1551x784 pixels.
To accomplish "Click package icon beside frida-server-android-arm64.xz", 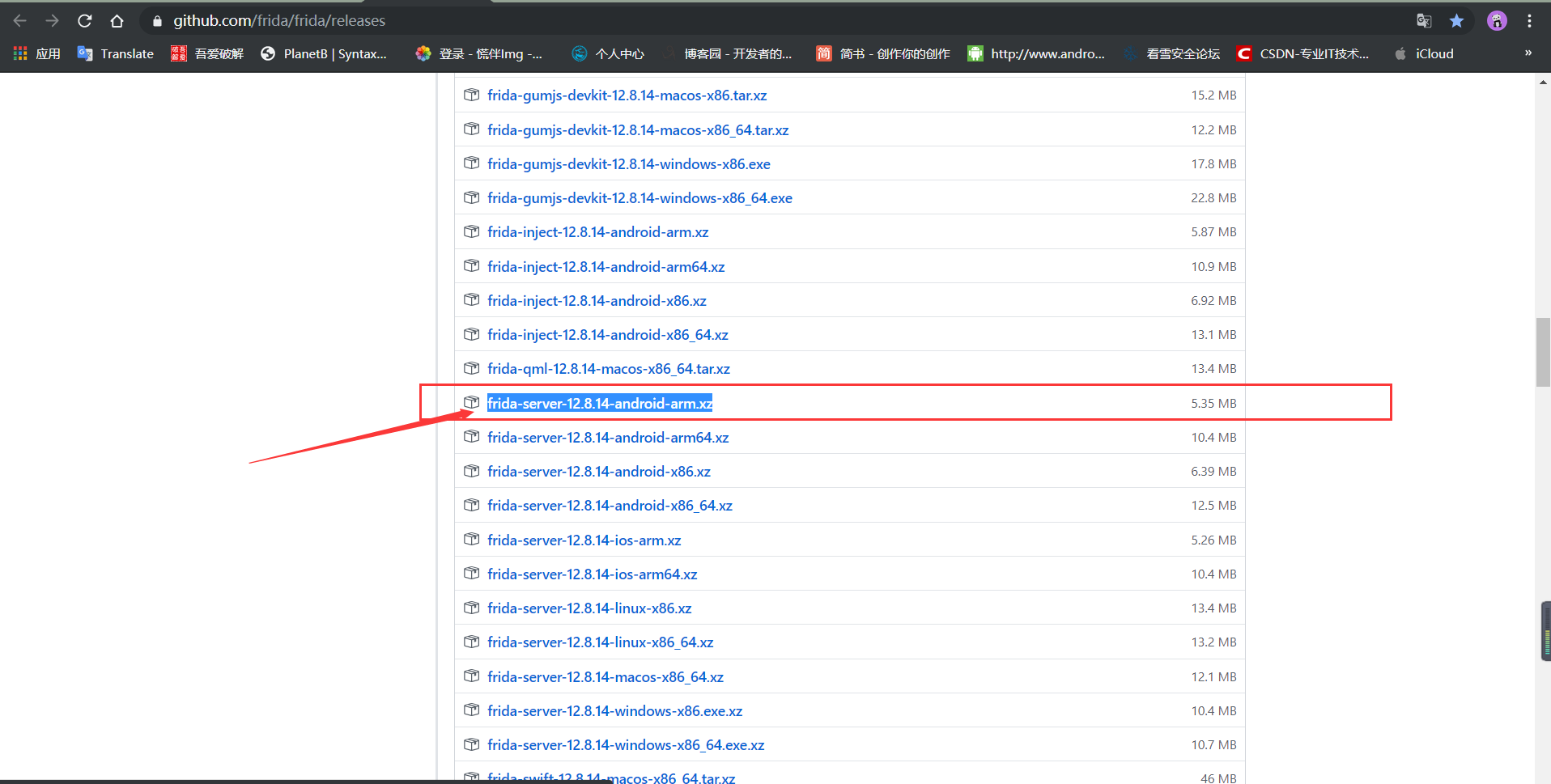I will click(x=472, y=437).
